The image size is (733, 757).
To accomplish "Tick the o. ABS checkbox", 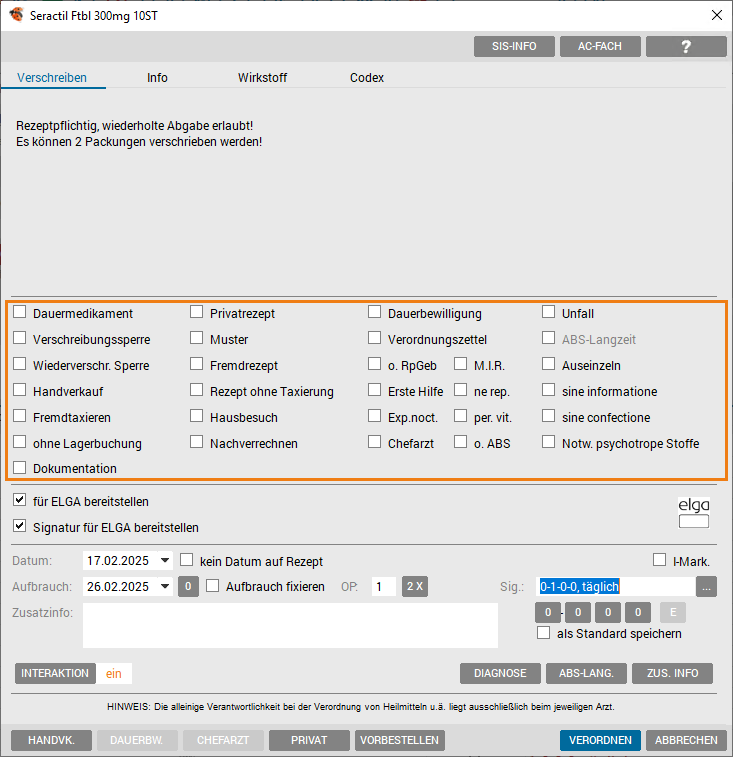I will coord(460,442).
